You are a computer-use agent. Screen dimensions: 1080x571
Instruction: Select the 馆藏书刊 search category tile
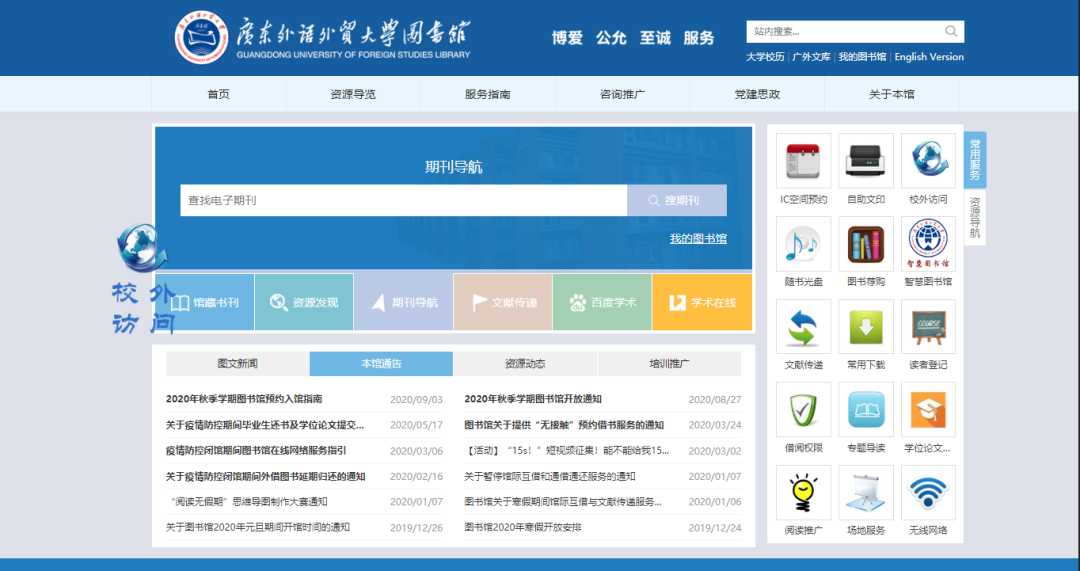coord(204,302)
